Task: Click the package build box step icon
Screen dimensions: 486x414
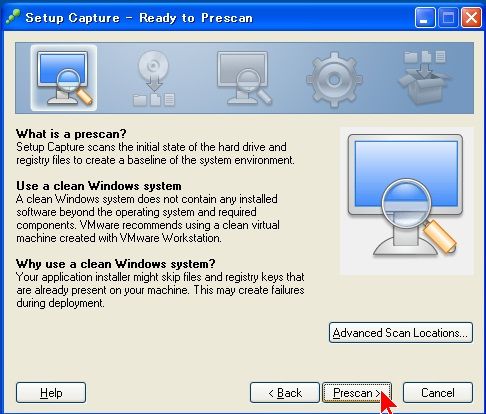Action: point(425,77)
